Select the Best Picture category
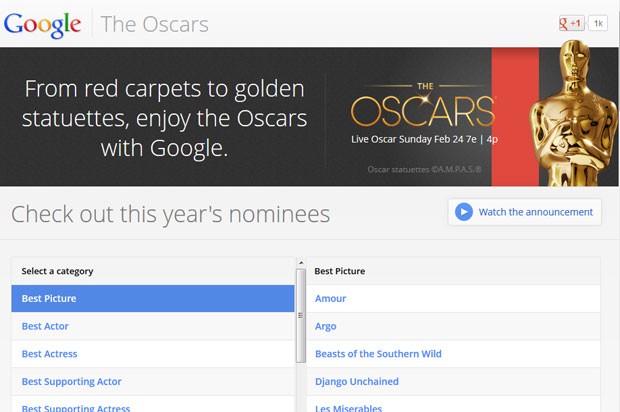Screen dimensions: 620x412 (153, 299)
